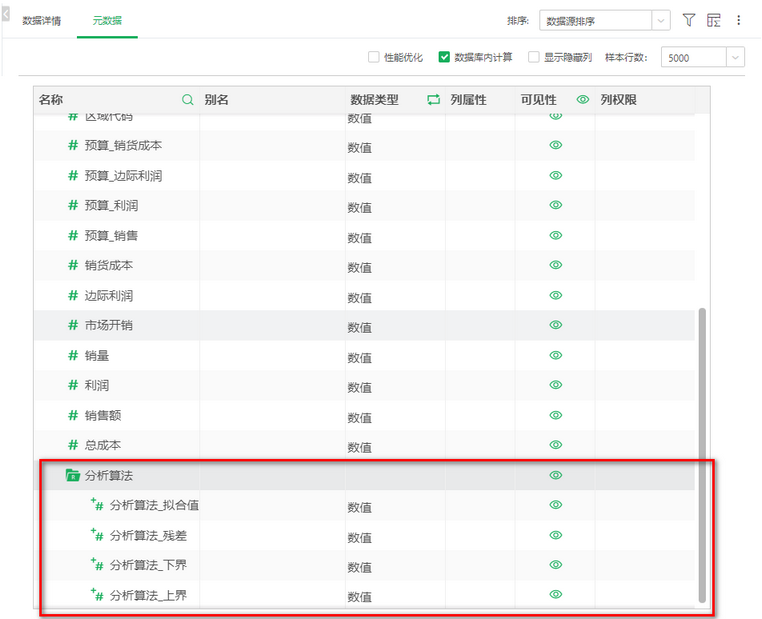Switch to the 数据详情 tab
Screen dimensions: 762x619
pyautogui.click(x=42, y=21)
